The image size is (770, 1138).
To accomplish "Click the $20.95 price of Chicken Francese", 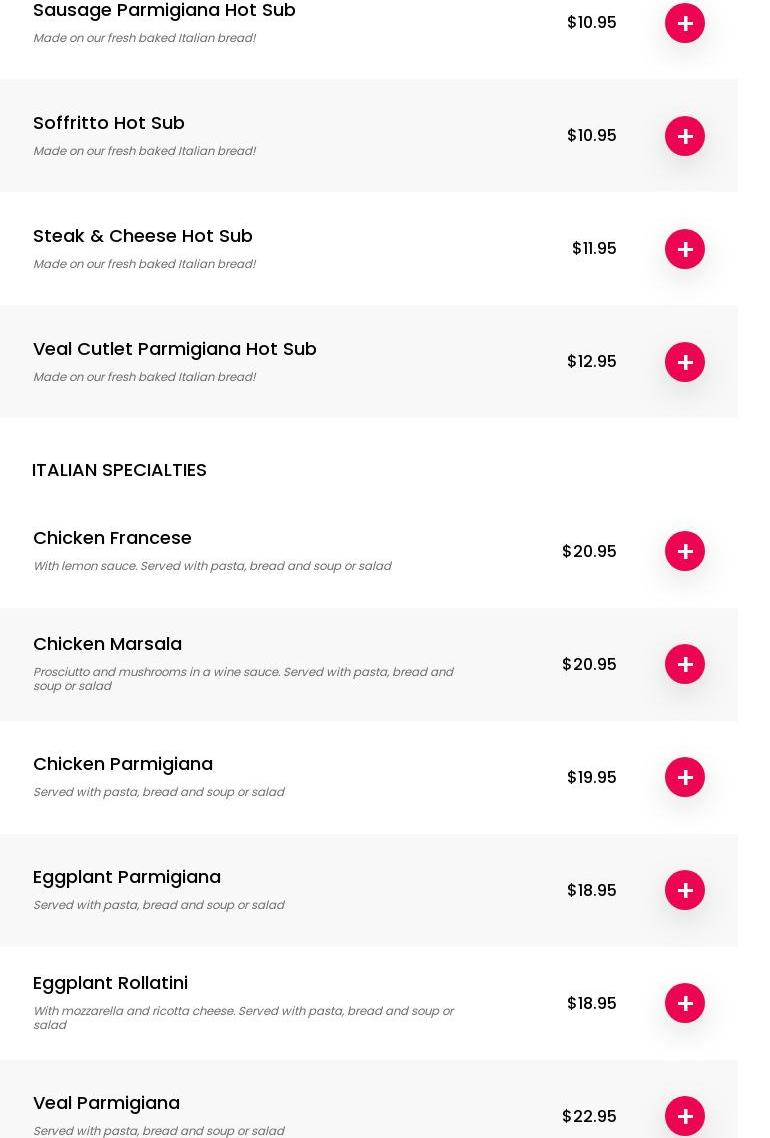I will [x=589, y=551].
